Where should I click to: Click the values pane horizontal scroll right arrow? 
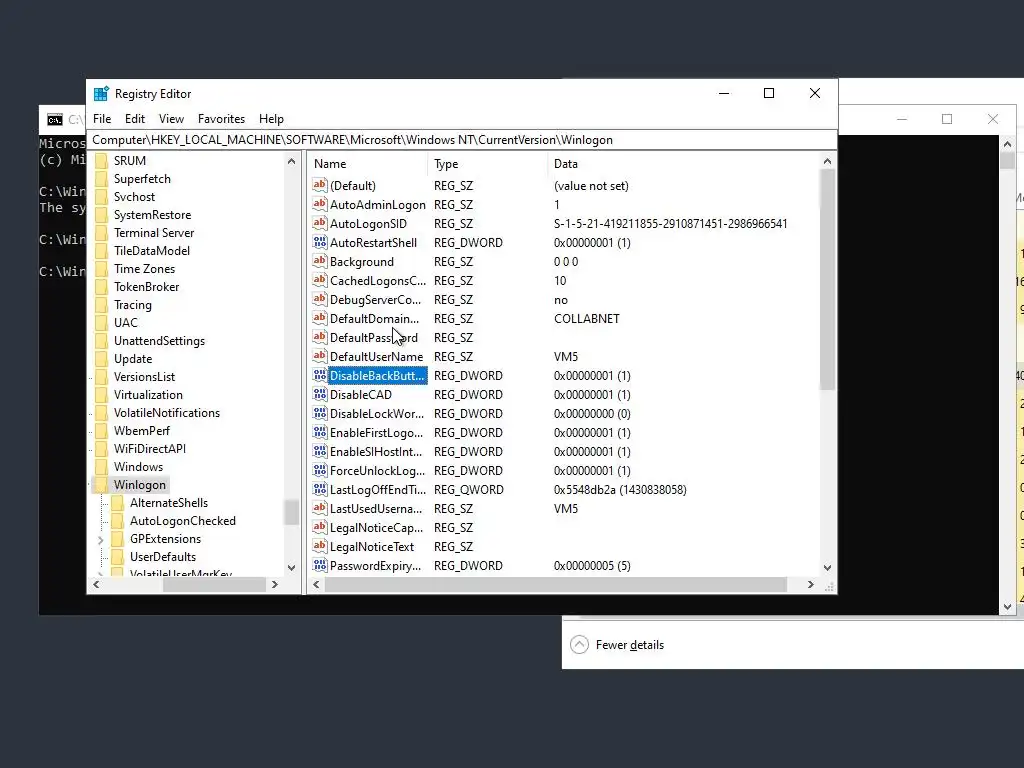(810, 584)
